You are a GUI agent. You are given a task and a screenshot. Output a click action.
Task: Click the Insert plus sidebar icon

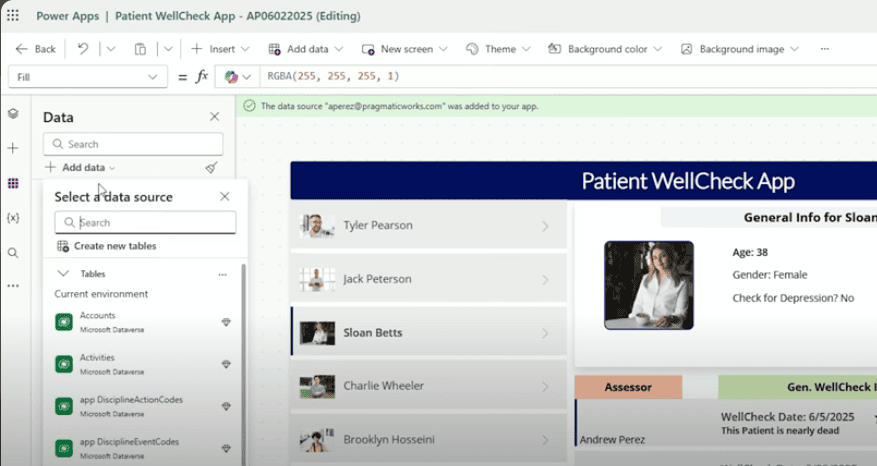point(13,148)
